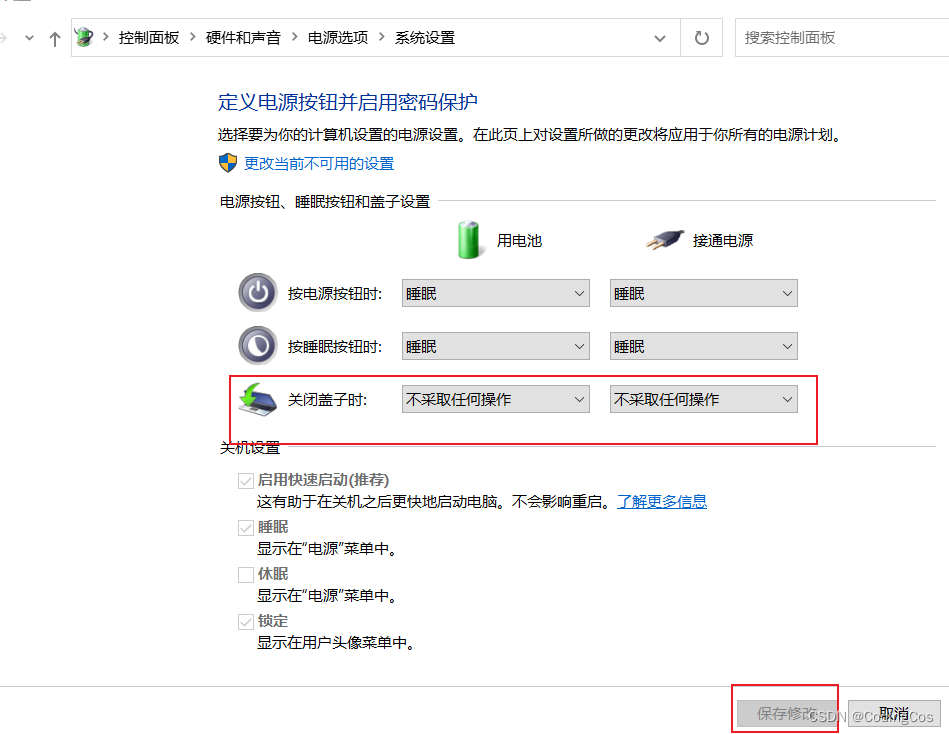Image resolution: width=949 pixels, height=734 pixels.
Task: Toggle the 睡眠 checkbox under 关机设置
Action: pos(246,526)
